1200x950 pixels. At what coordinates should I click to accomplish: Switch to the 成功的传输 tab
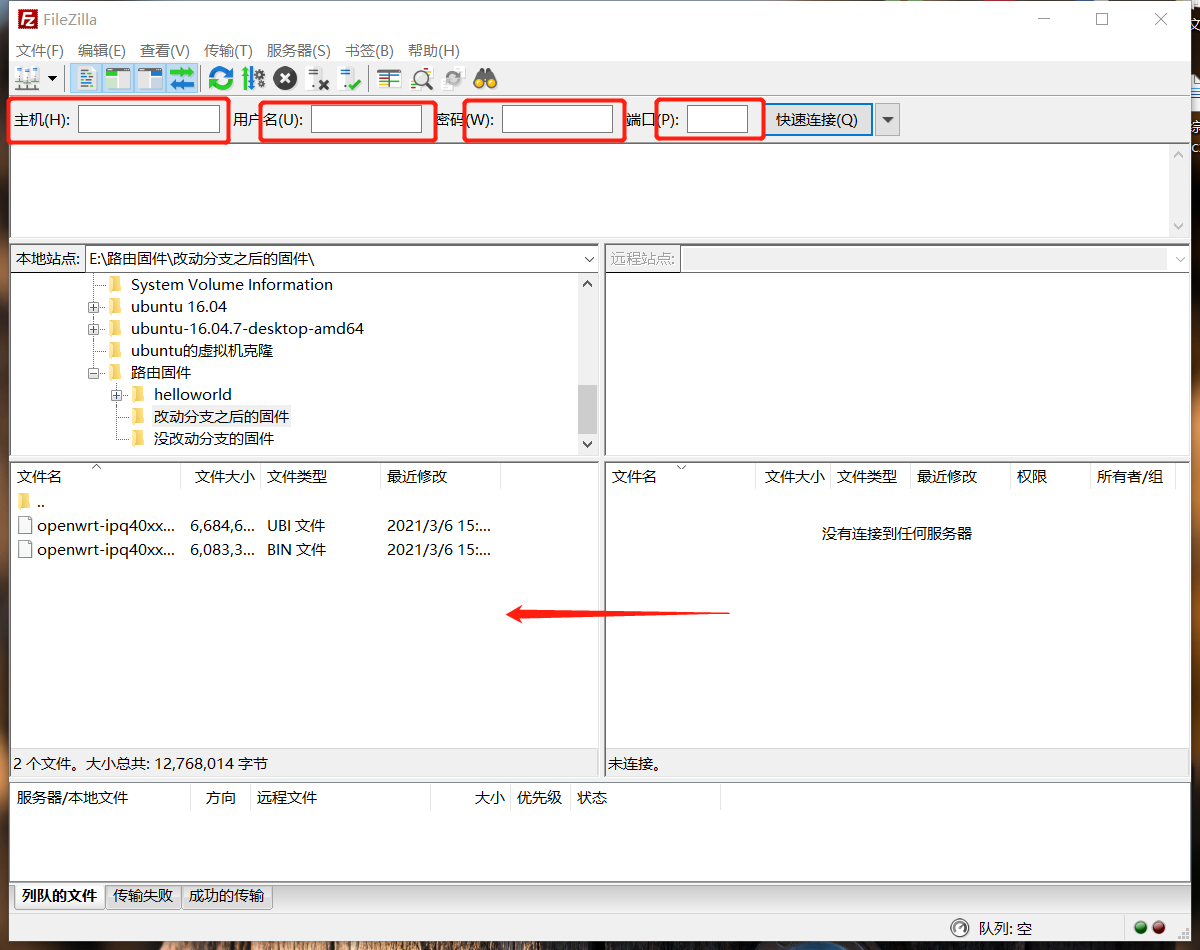coord(227,896)
